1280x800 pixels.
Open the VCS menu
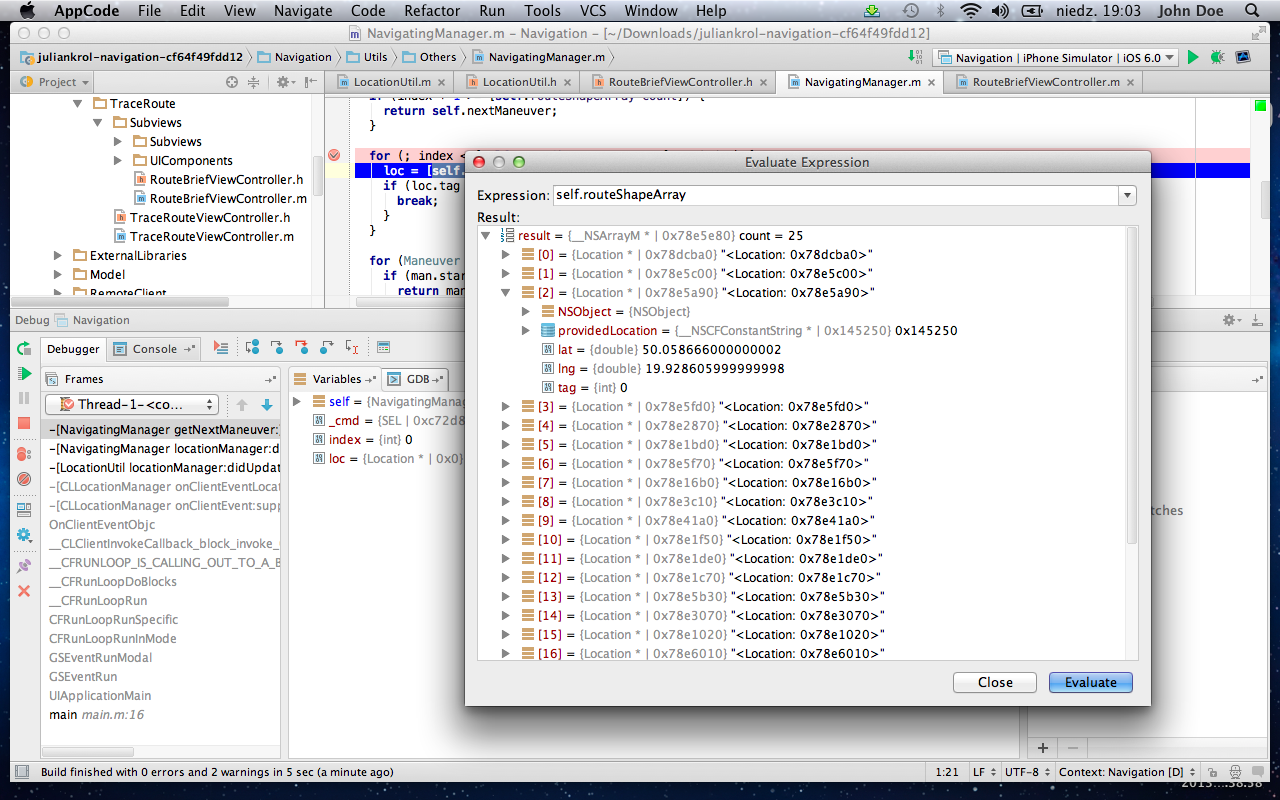pyautogui.click(x=594, y=11)
